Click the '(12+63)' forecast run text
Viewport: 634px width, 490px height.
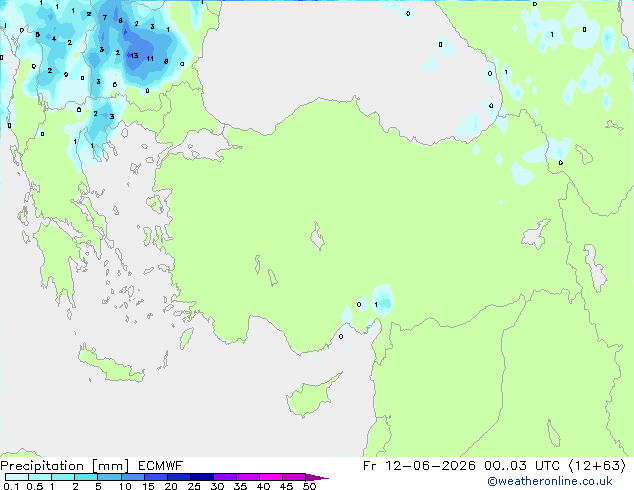[x=598, y=466]
